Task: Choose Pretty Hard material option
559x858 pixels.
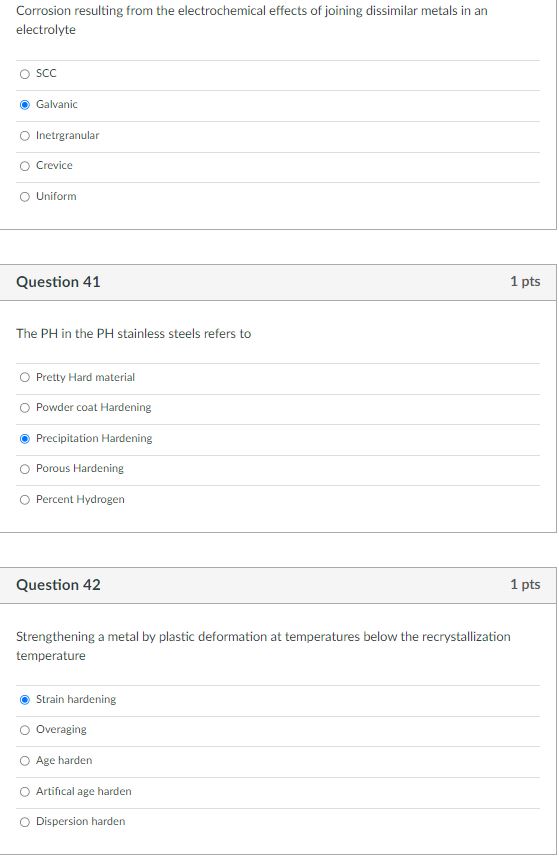Action: point(25,378)
